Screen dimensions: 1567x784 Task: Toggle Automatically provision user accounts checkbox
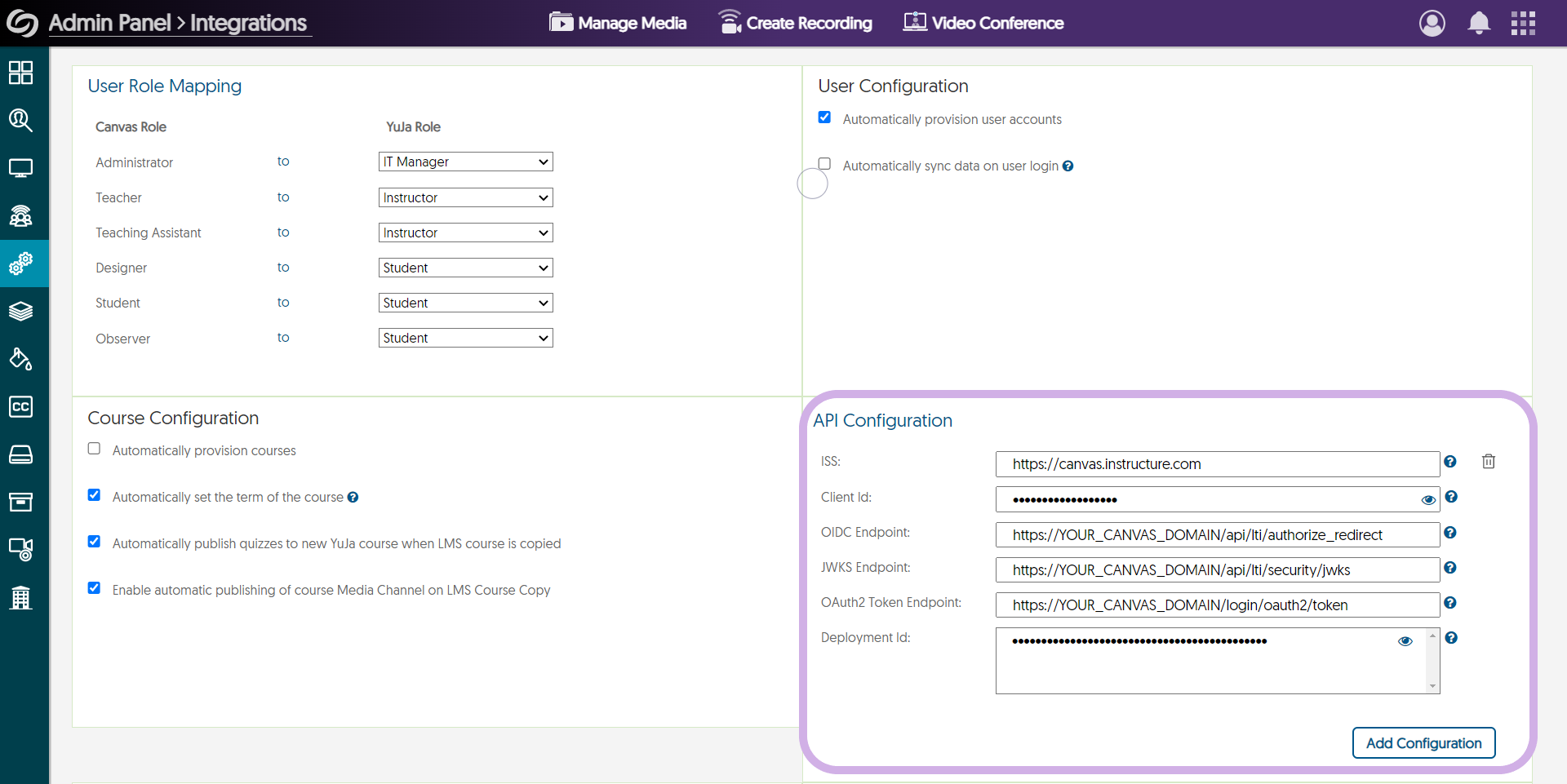(824, 117)
